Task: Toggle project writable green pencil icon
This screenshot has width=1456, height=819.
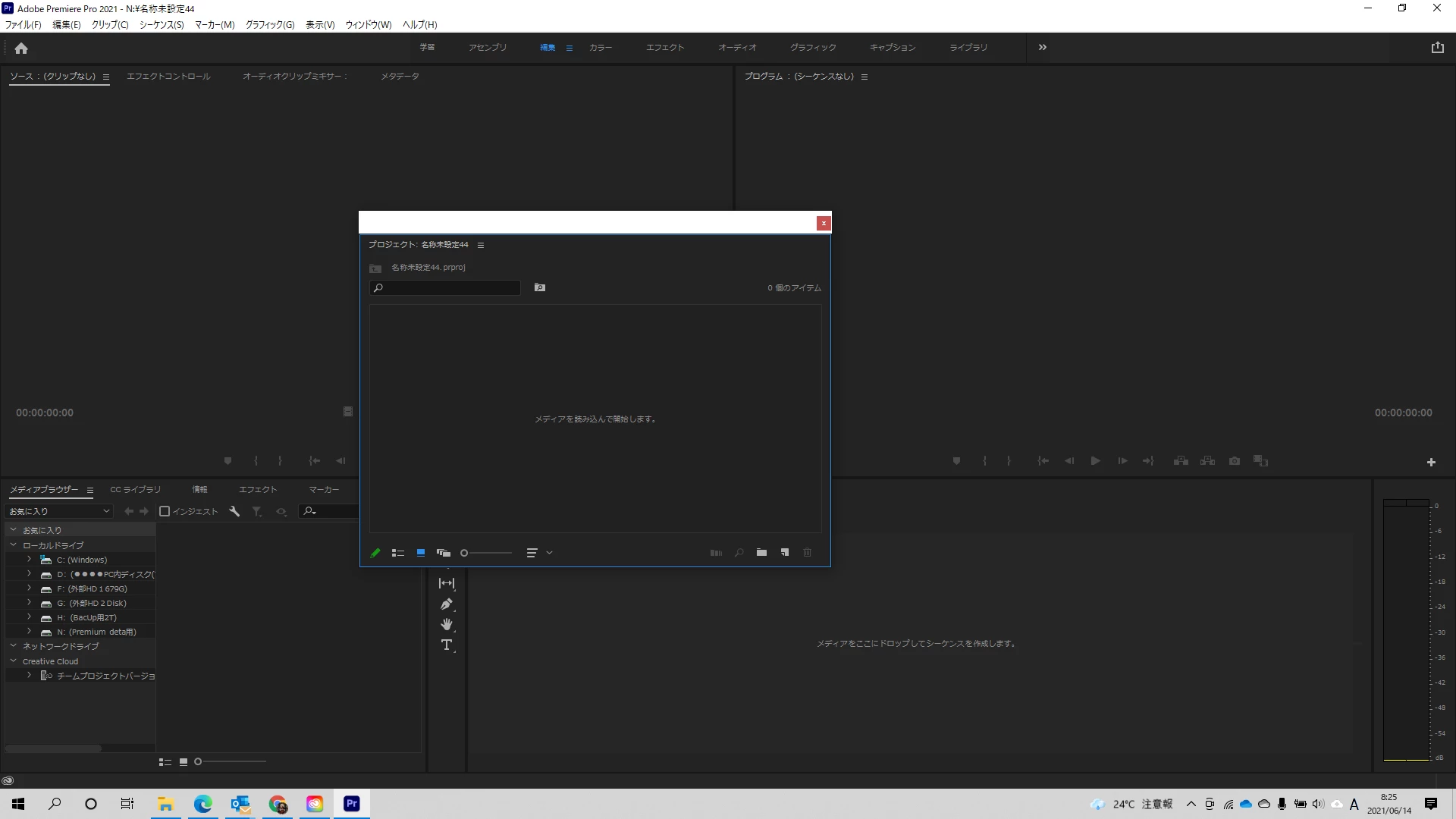Action: click(375, 553)
